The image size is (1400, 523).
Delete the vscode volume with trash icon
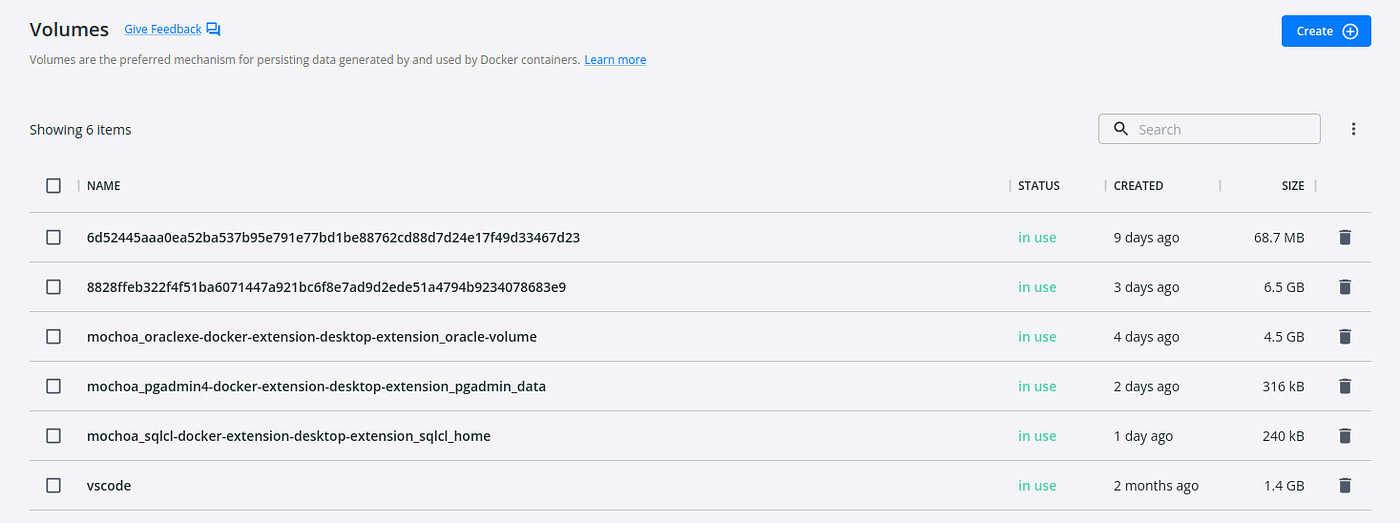(1344, 486)
